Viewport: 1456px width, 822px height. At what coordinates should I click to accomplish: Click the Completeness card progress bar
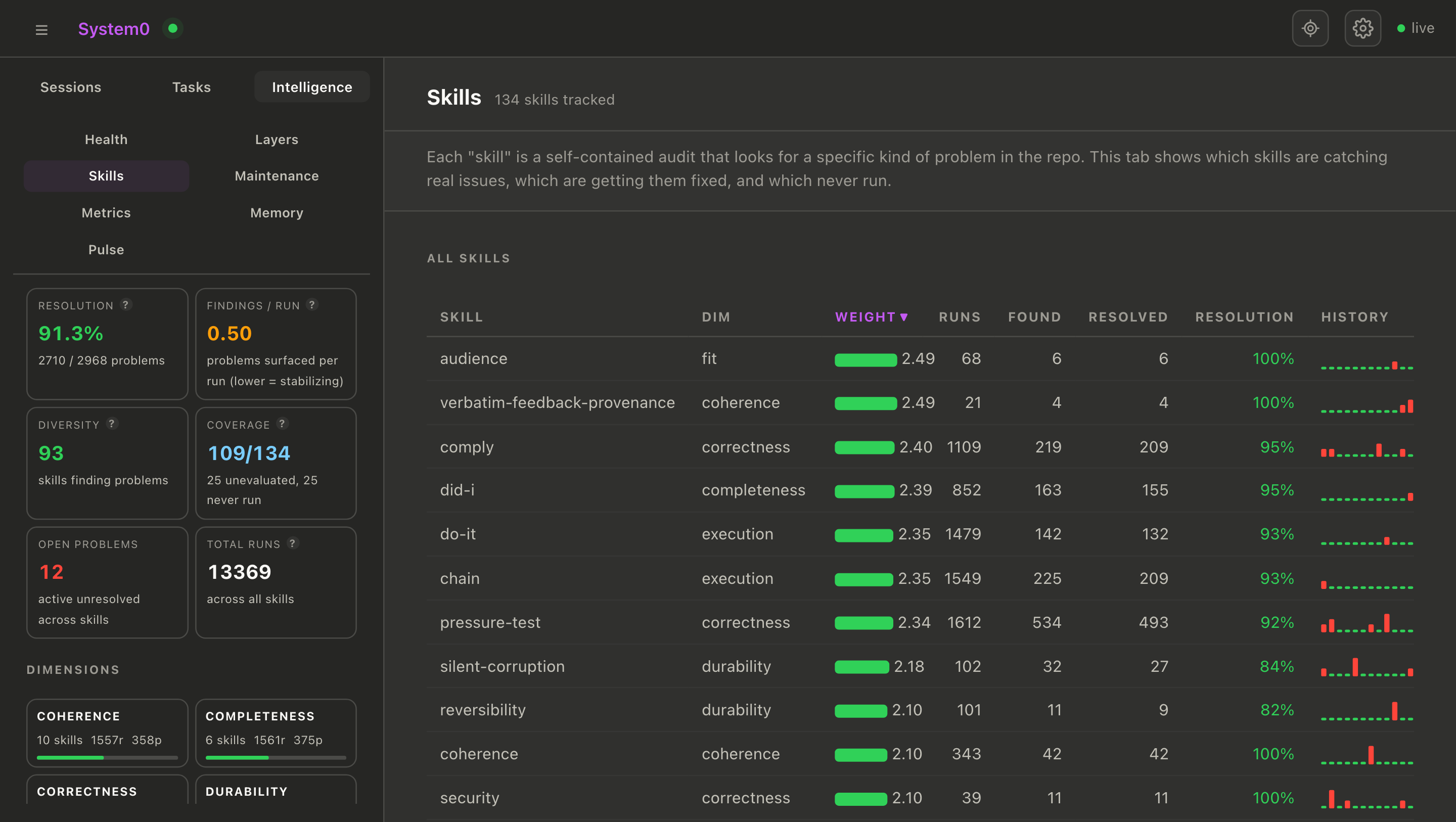tap(276, 757)
